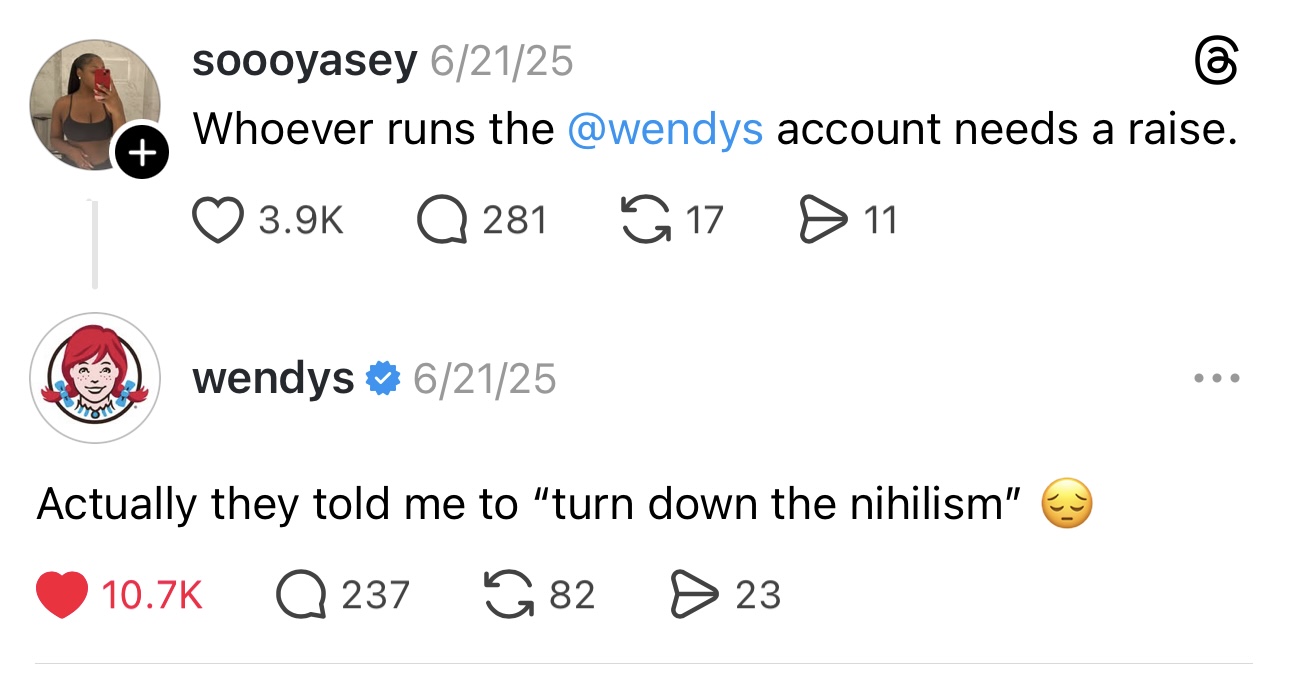This screenshot has height=679, width=1289.
Task: Open the Threads logo icon
Action: pyautogui.click(x=1216, y=63)
